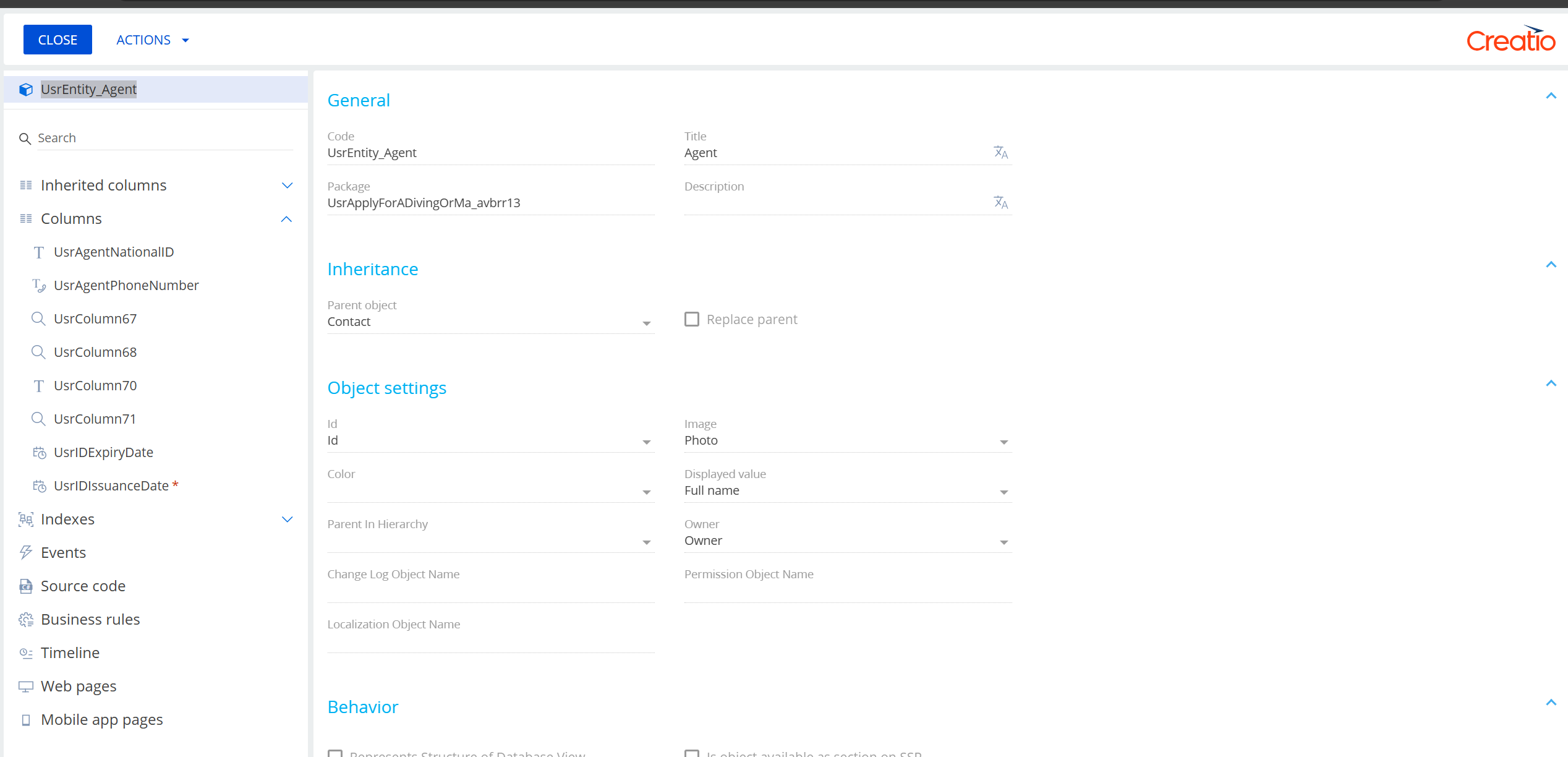
Task: Click the Business rules gear icon
Action: (x=26, y=620)
